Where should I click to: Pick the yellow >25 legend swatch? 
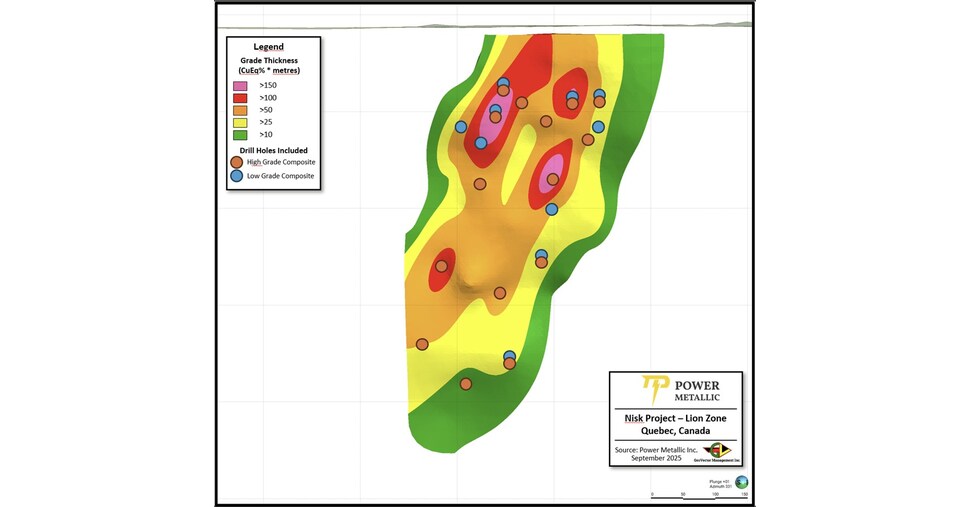coord(240,122)
